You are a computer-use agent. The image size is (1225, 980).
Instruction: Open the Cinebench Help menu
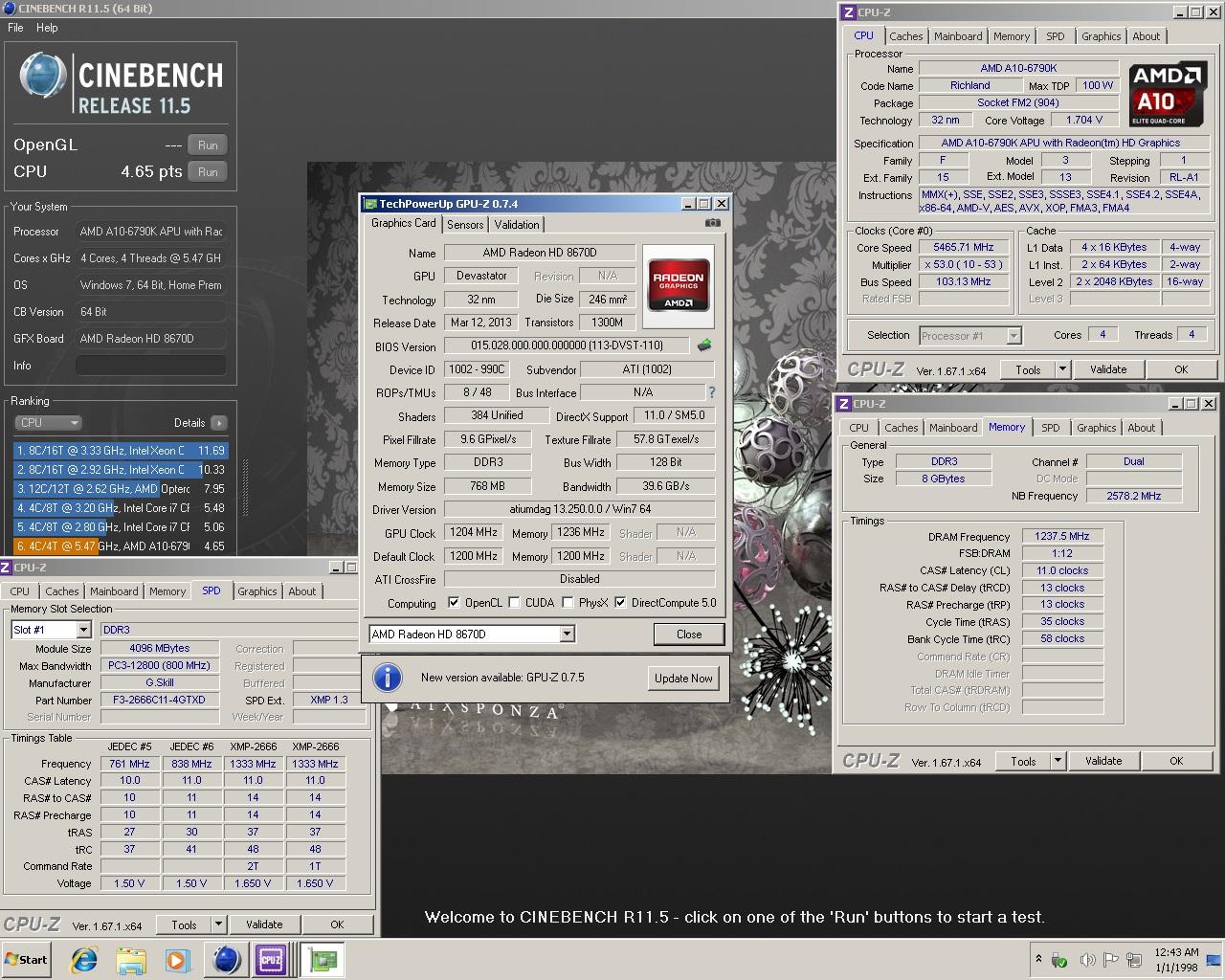pos(47,28)
